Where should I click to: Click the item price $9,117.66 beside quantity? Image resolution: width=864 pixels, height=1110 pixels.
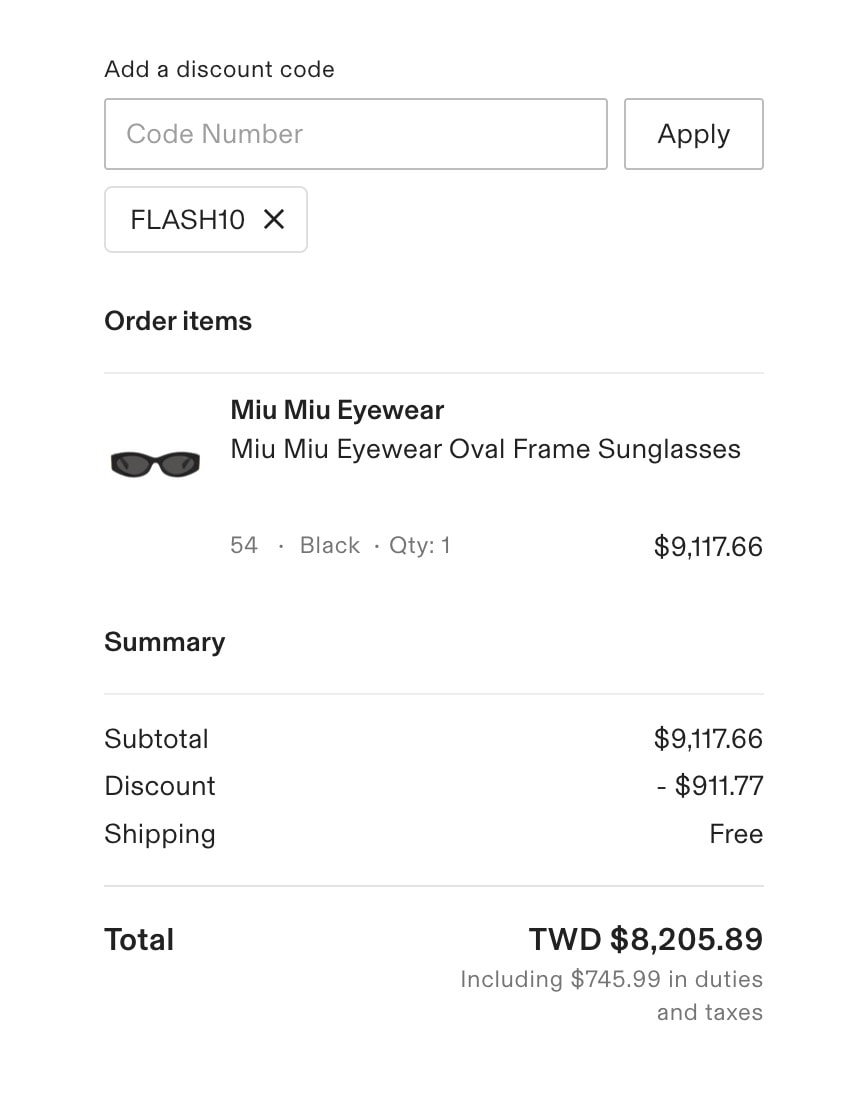[708, 547]
